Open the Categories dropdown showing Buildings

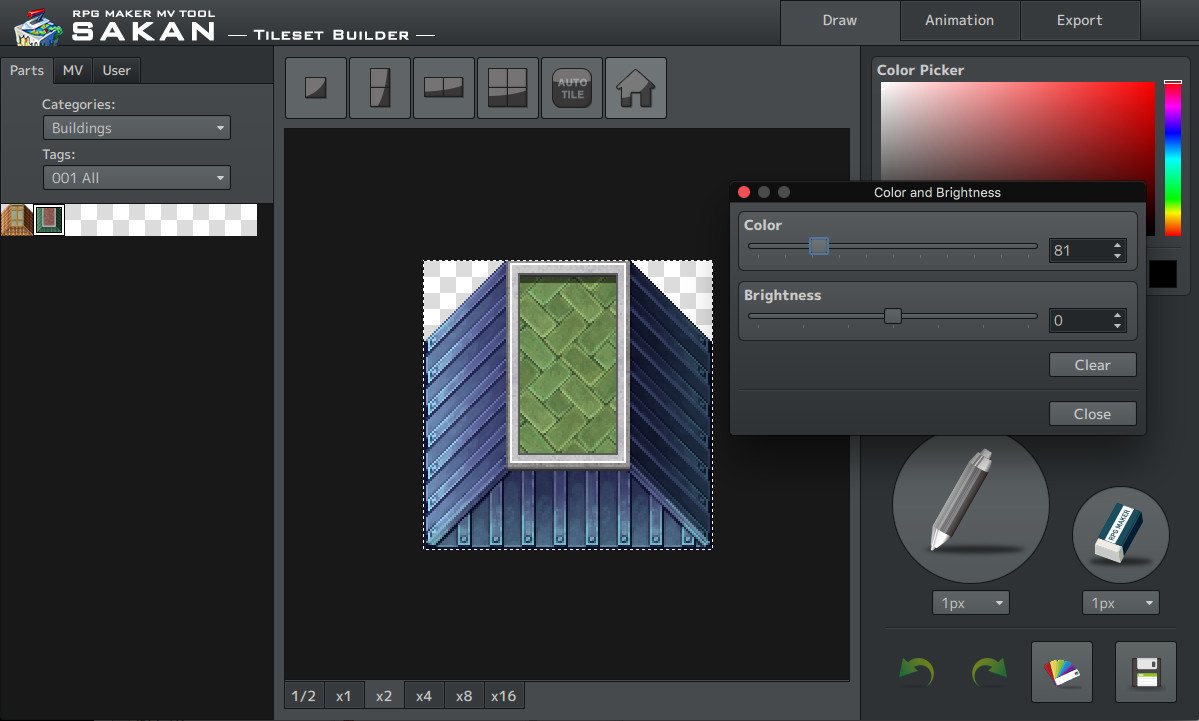(x=136, y=128)
